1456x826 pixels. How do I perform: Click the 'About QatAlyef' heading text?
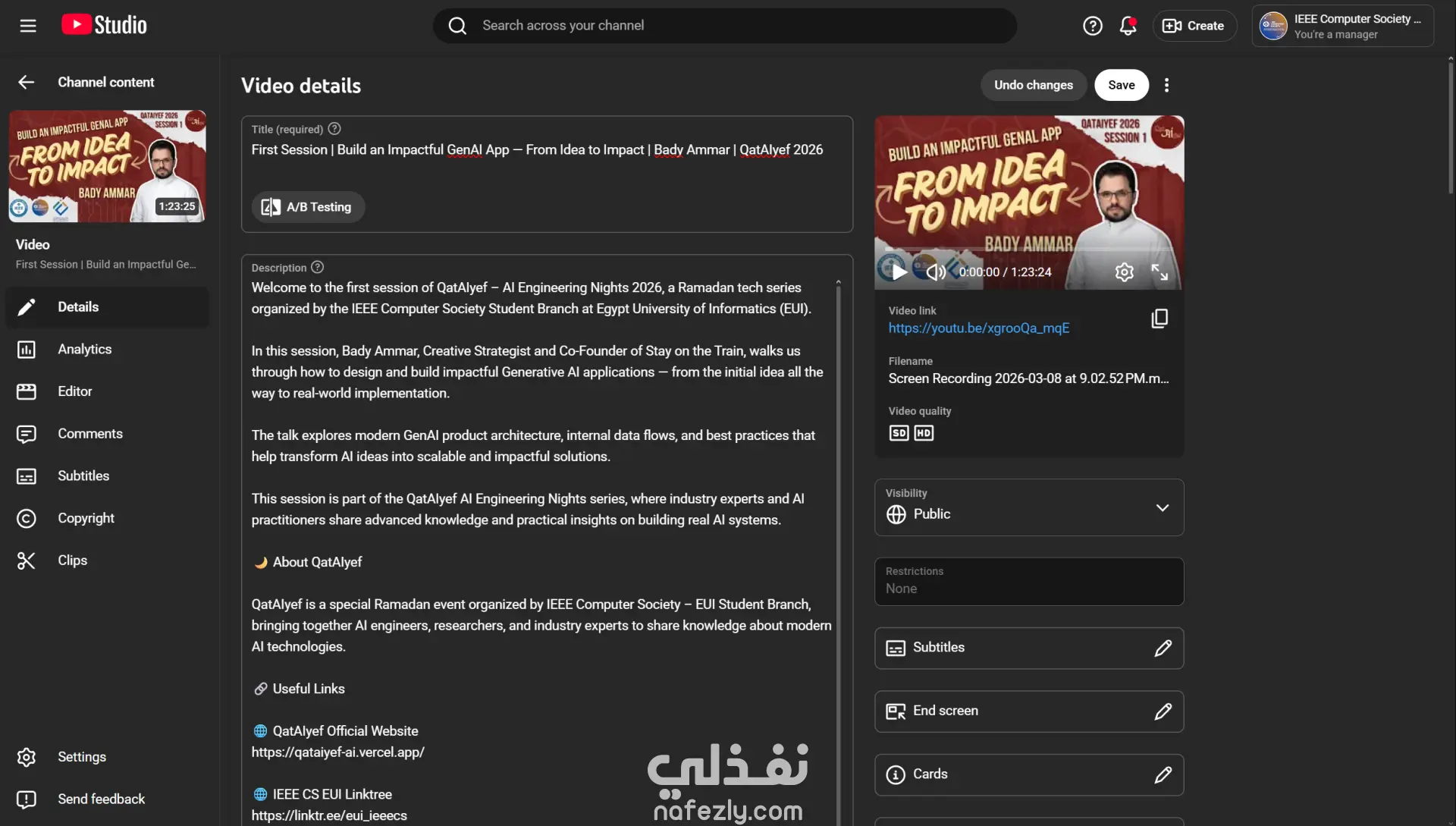click(x=317, y=562)
